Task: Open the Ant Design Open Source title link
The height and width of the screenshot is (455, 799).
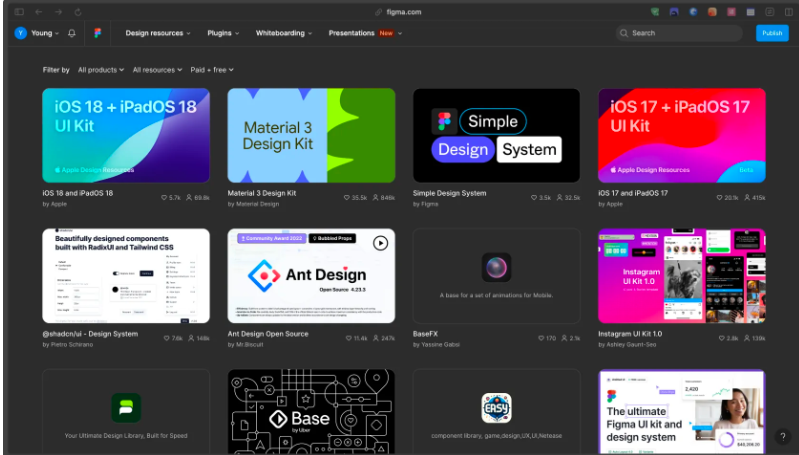Action: 268,334
